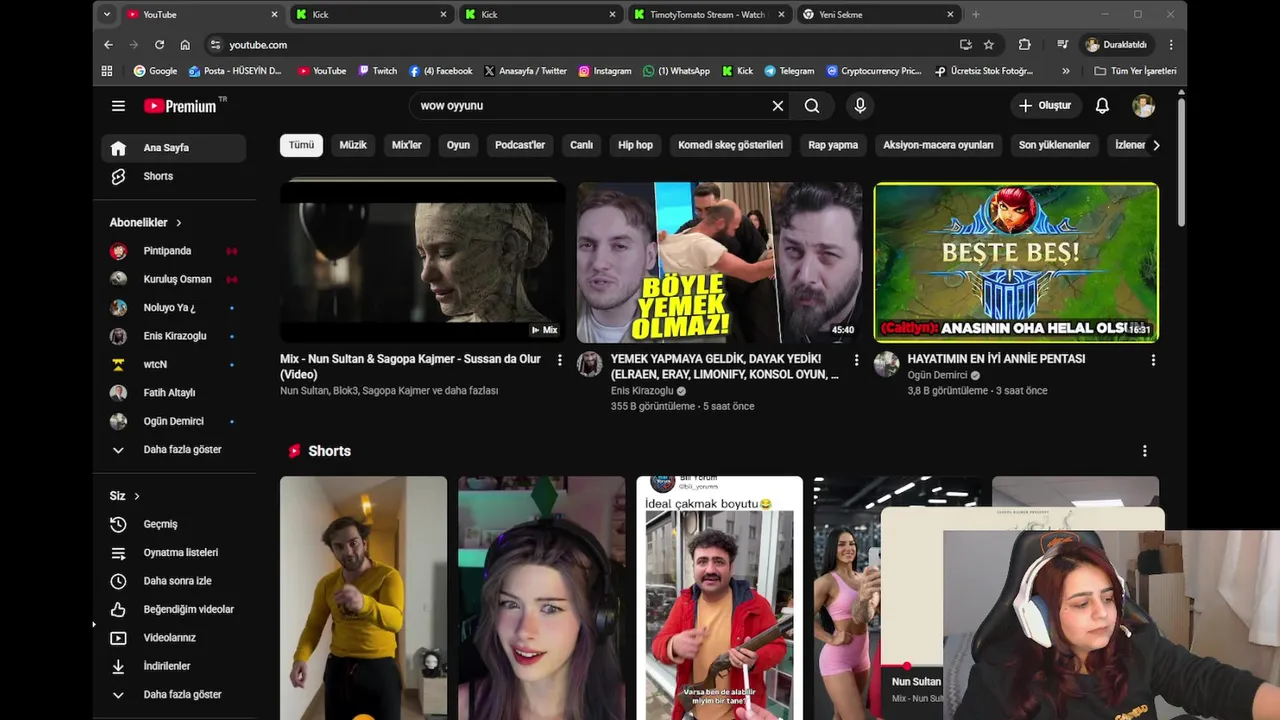Viewport: 1280px width, 720px height.
Task: Click the magnifier search button
Action: pos(812,106)
